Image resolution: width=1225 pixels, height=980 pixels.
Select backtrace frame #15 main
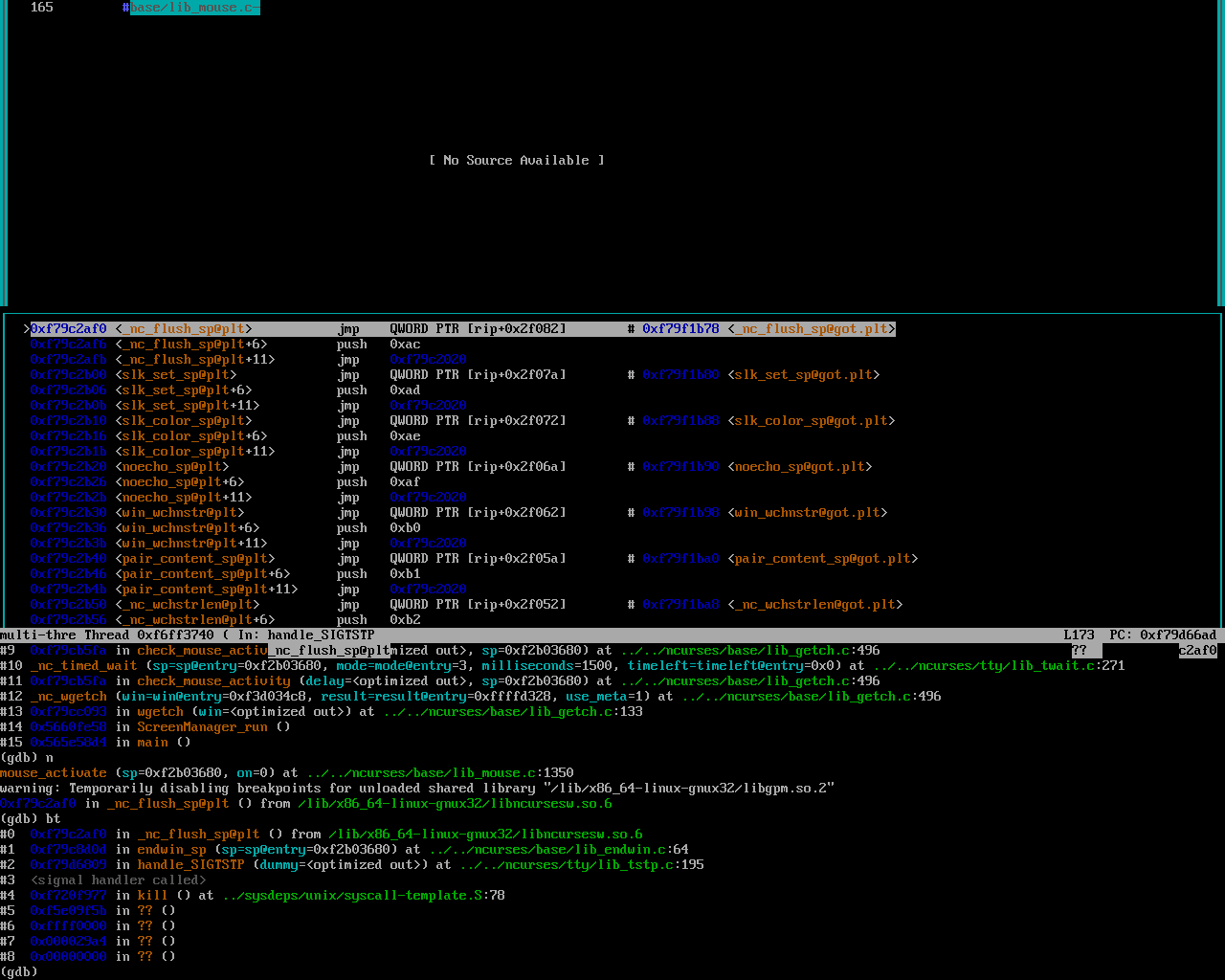152,743
